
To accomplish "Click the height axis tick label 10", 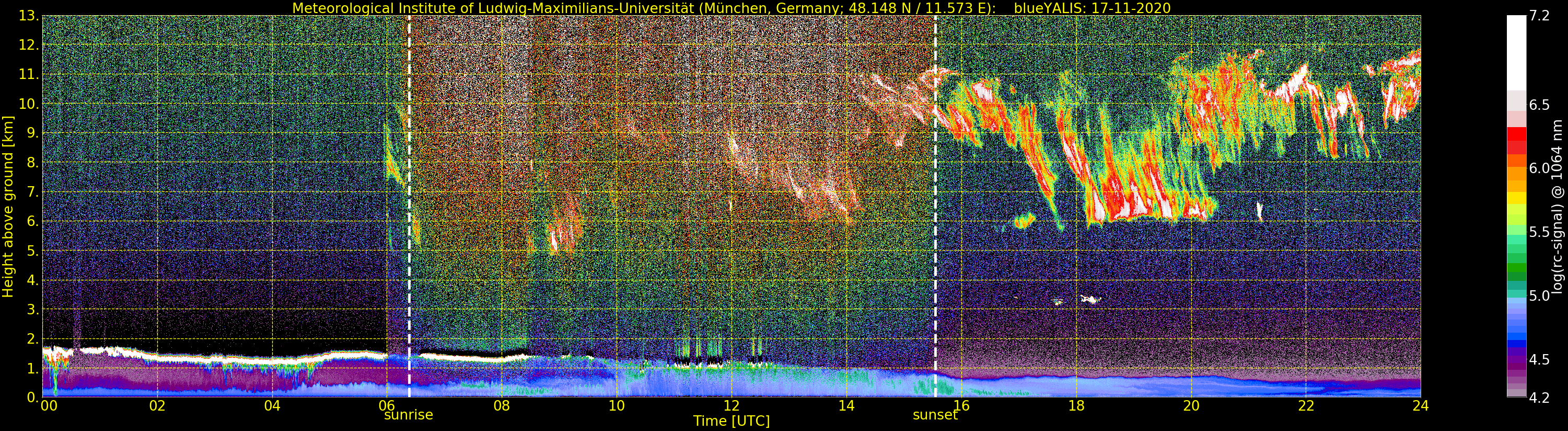I will (x=29, y=104).
